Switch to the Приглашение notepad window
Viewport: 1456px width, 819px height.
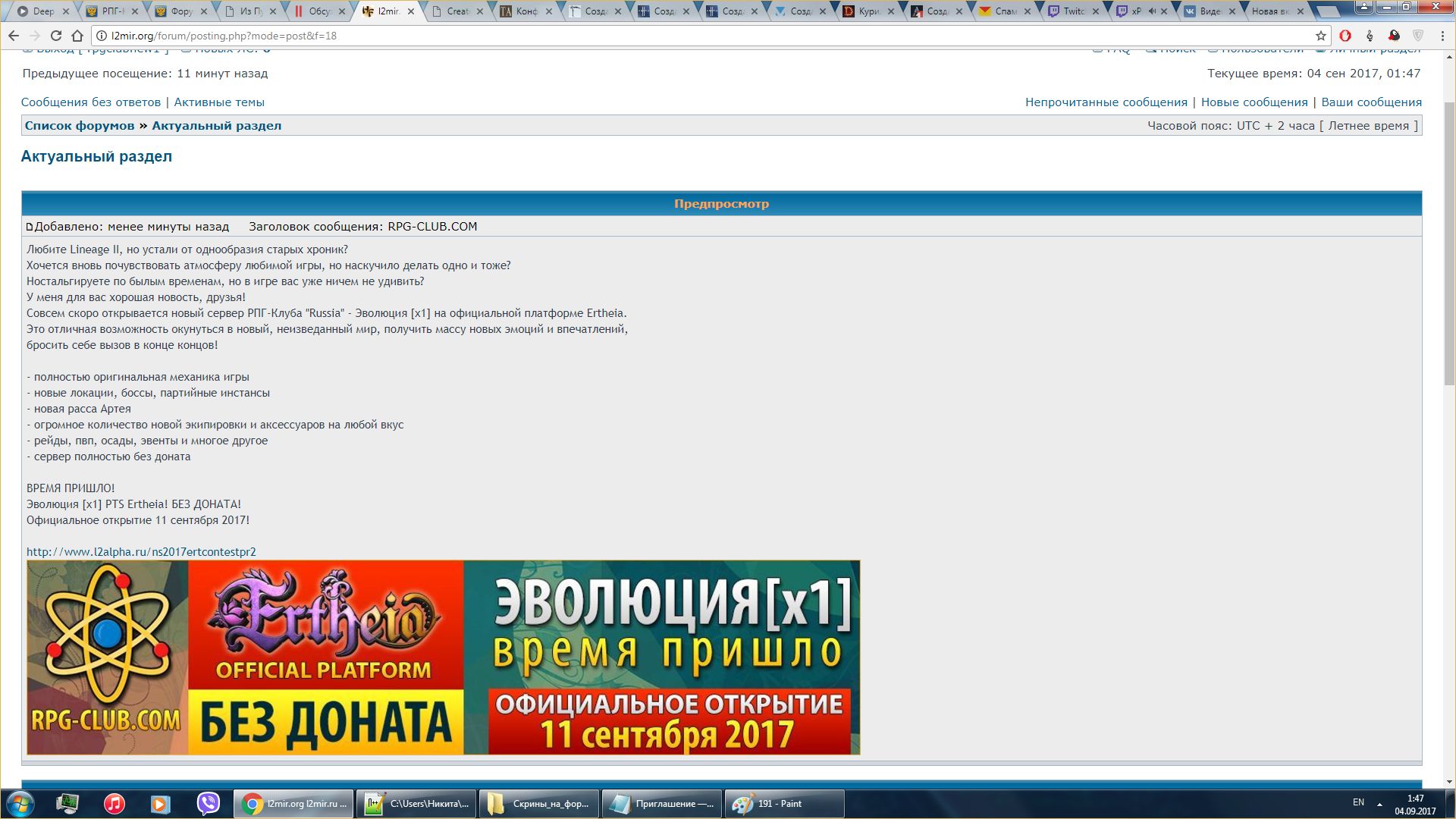(x=662, y=804)
